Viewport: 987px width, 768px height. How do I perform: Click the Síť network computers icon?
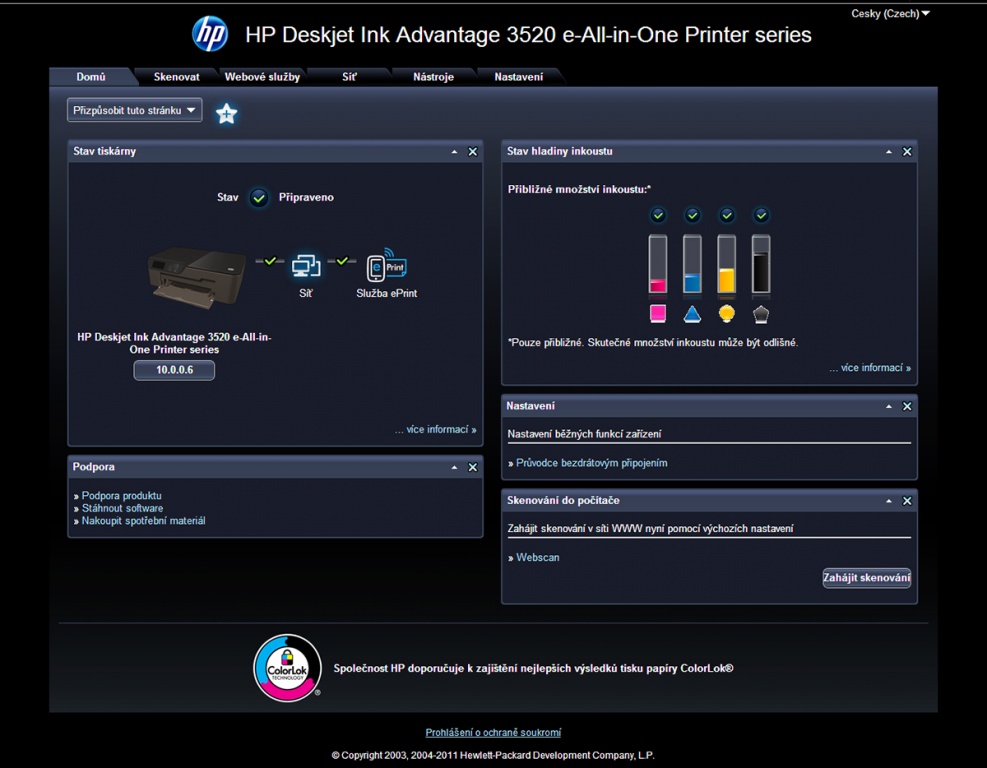(x=306, y=266)
